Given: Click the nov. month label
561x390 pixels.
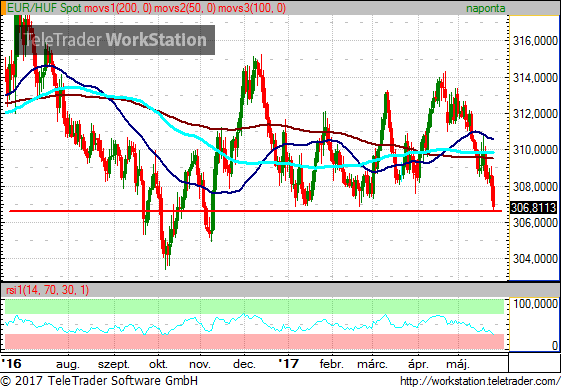Looking at the screenshot, I should pyautogui.click(x=200, y=364).
